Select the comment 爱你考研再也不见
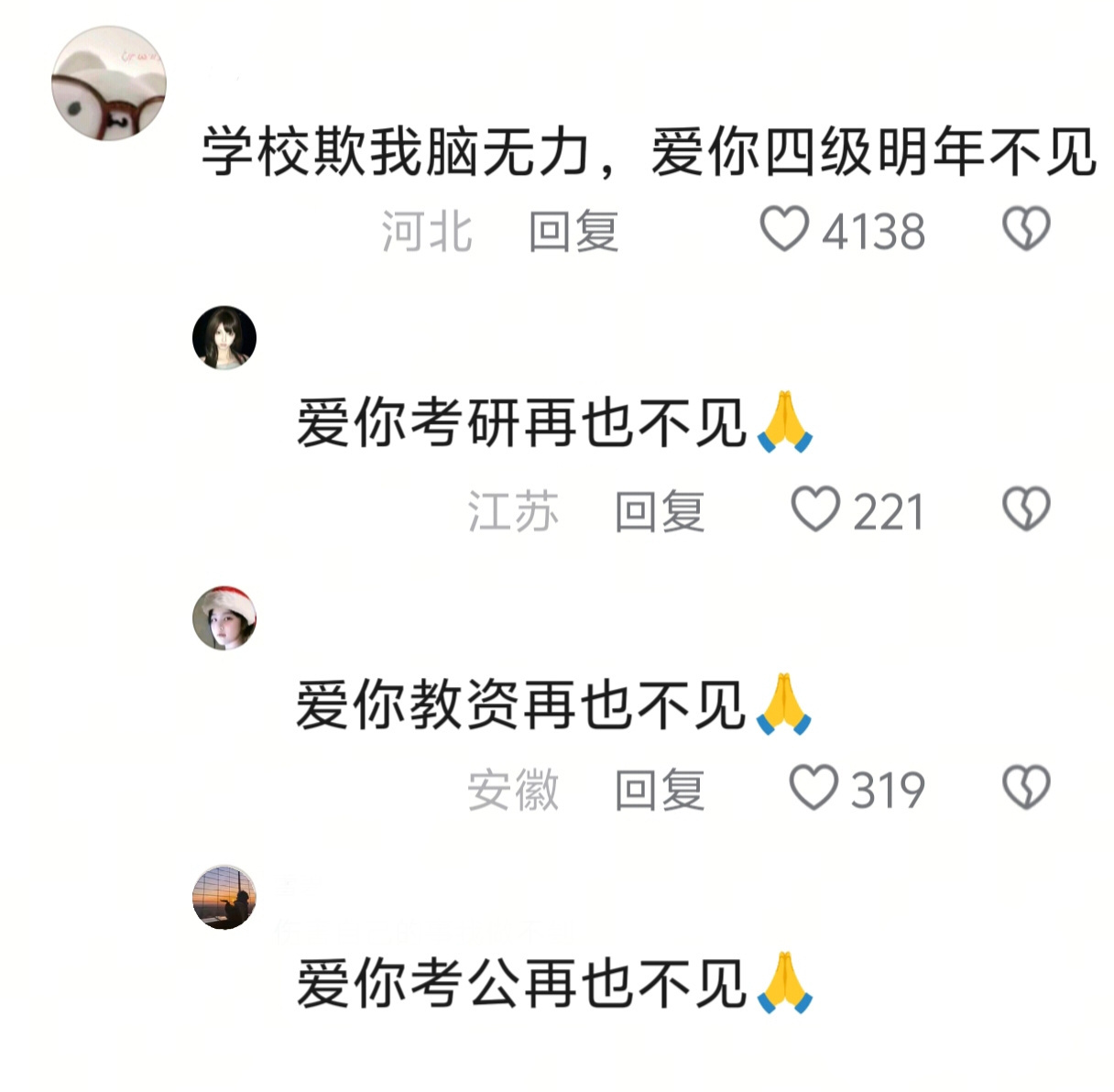Image resolution: width=1114 pixels, height=1092 pixels. click(x=555, y=423)
